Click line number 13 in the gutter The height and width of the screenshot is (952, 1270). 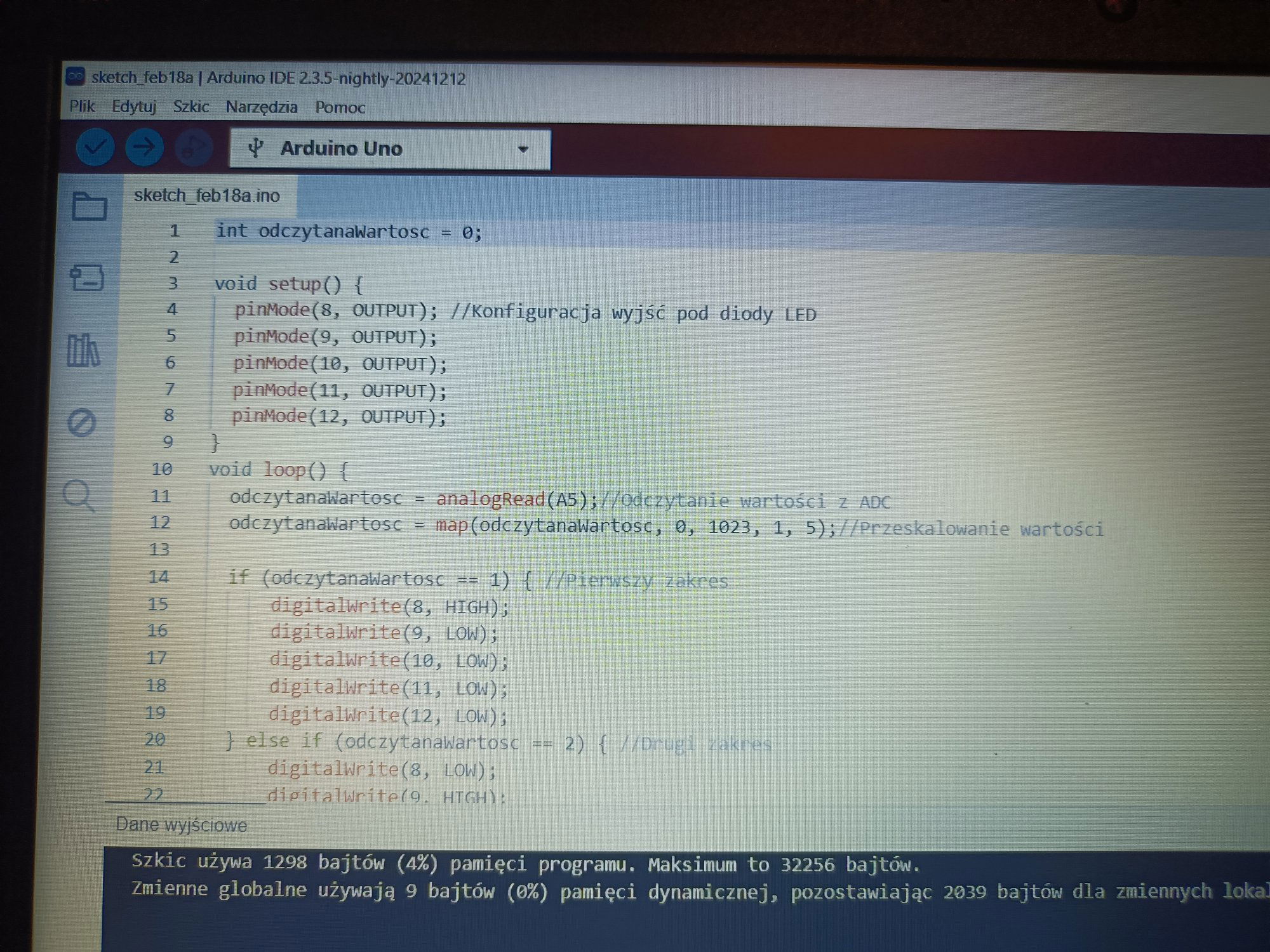[x=159, y=549]
